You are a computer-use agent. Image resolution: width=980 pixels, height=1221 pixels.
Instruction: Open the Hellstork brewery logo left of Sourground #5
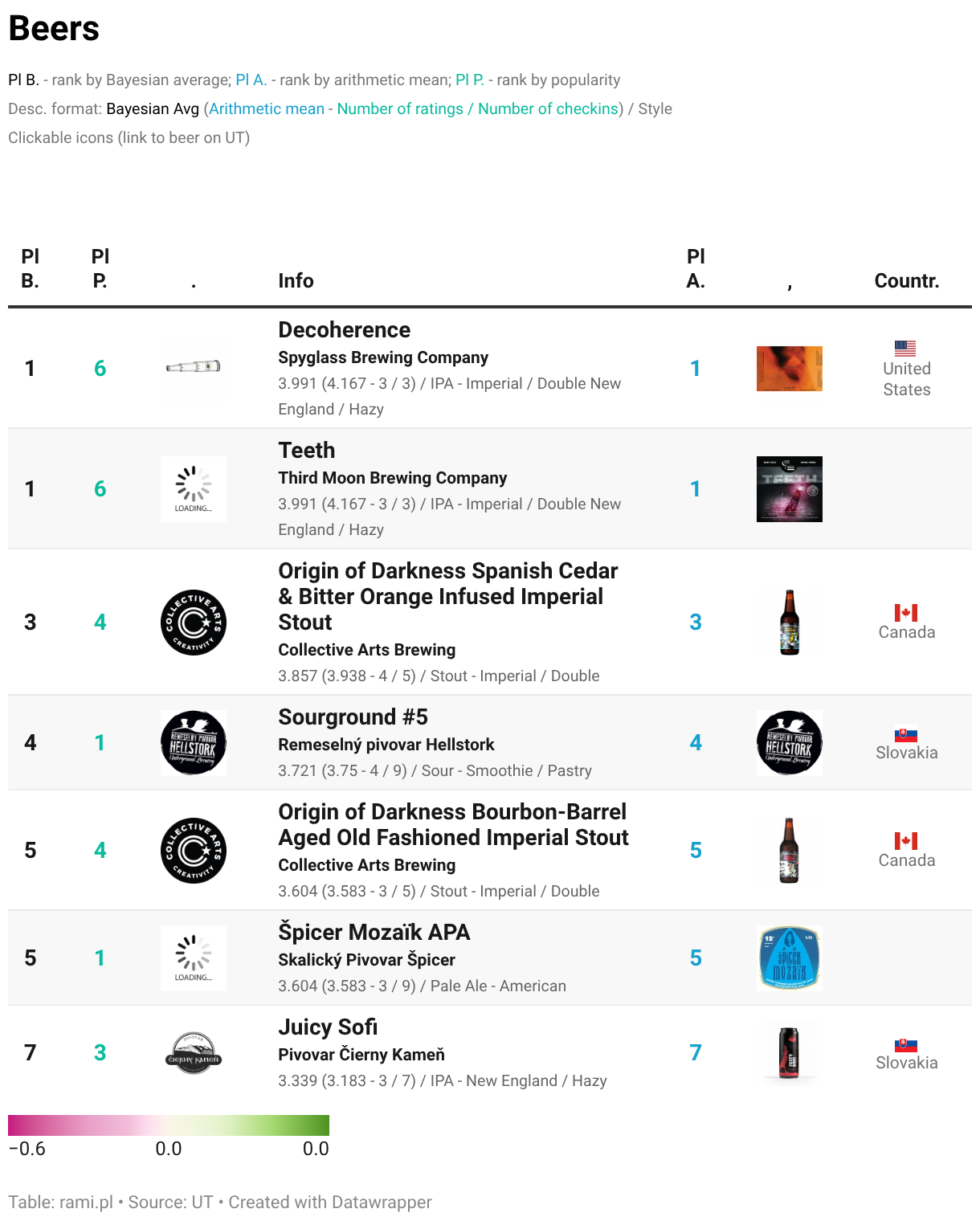click(194, 743)
